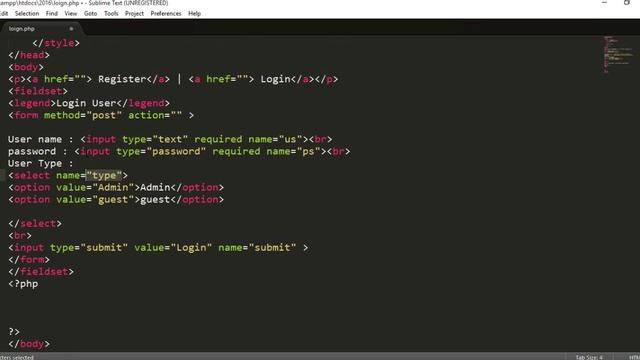This screenshot has width=640, height=360.
Task: Click the highlighted "type" attribute value
Action: [x=104, y=176]
